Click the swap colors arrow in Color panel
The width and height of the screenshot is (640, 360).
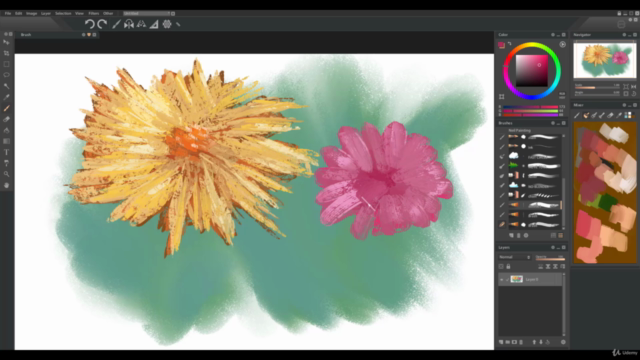(509, 43)
